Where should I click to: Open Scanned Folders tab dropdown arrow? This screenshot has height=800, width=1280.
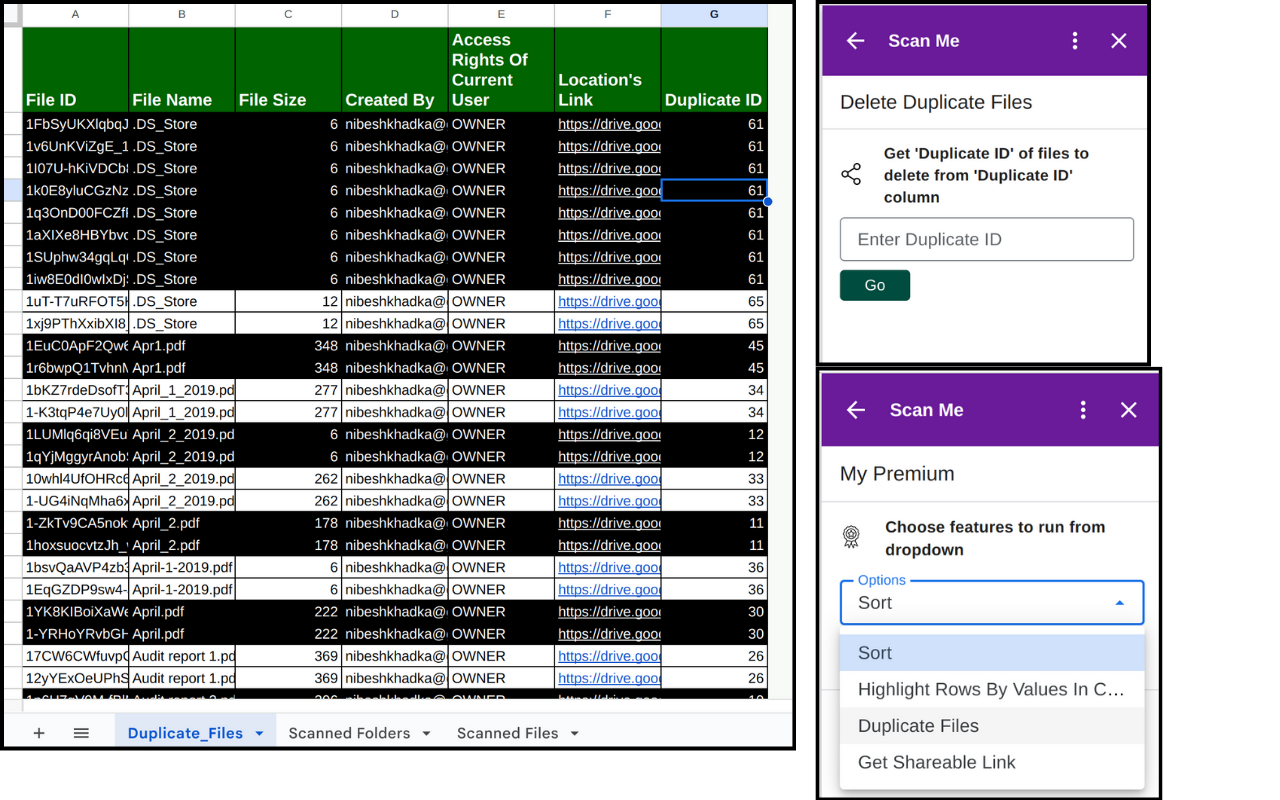point(426,733)
